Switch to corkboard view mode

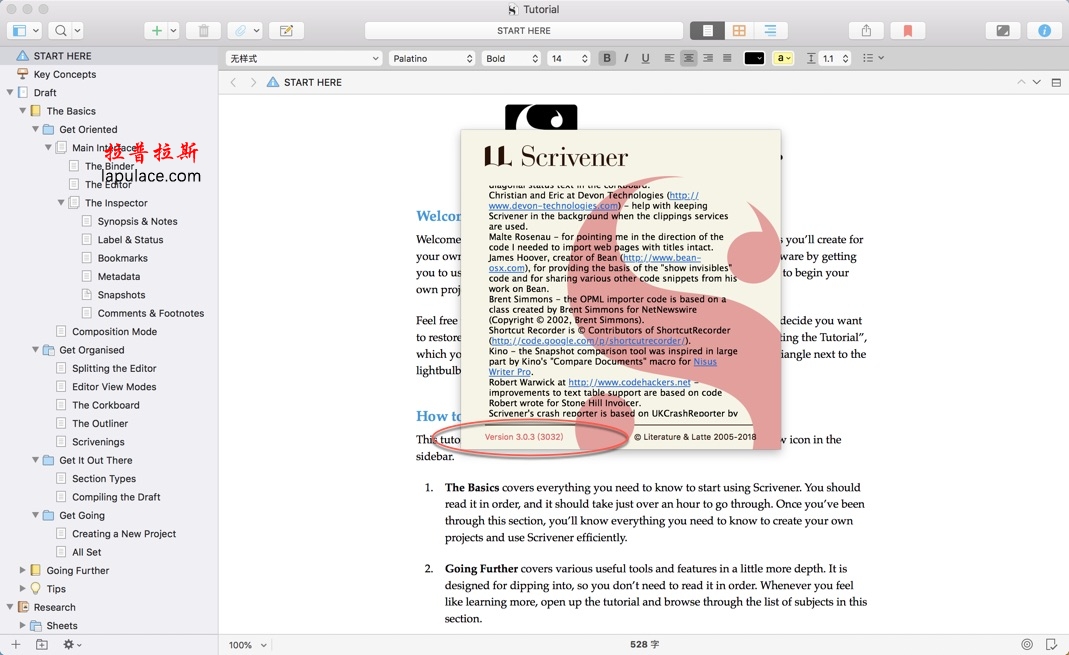click(739, 31)
